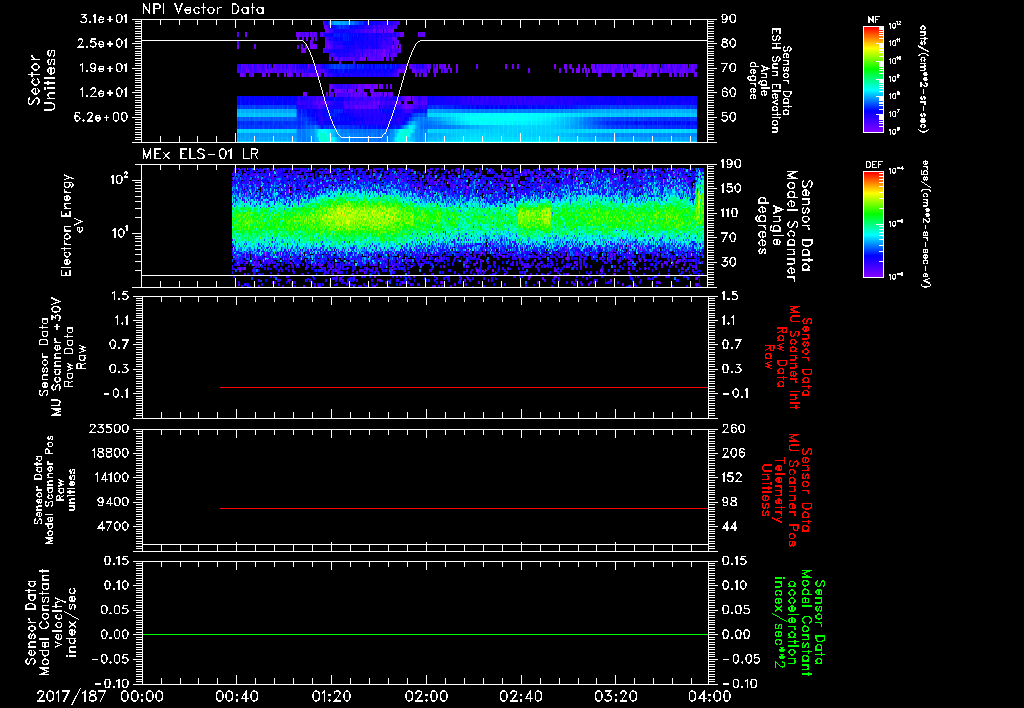
Task: Click the NF flux color bar
Action: [x=873, y=78]
